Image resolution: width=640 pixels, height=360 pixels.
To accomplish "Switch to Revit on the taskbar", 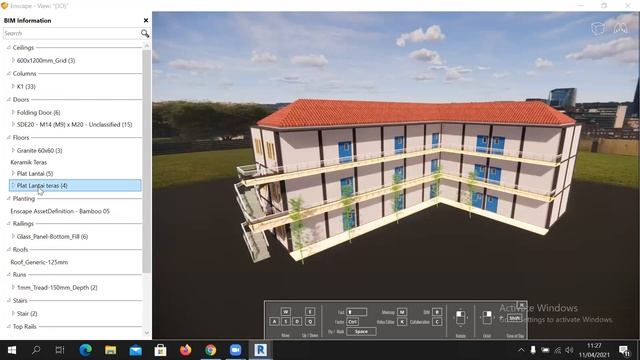I will coord(260,350).
